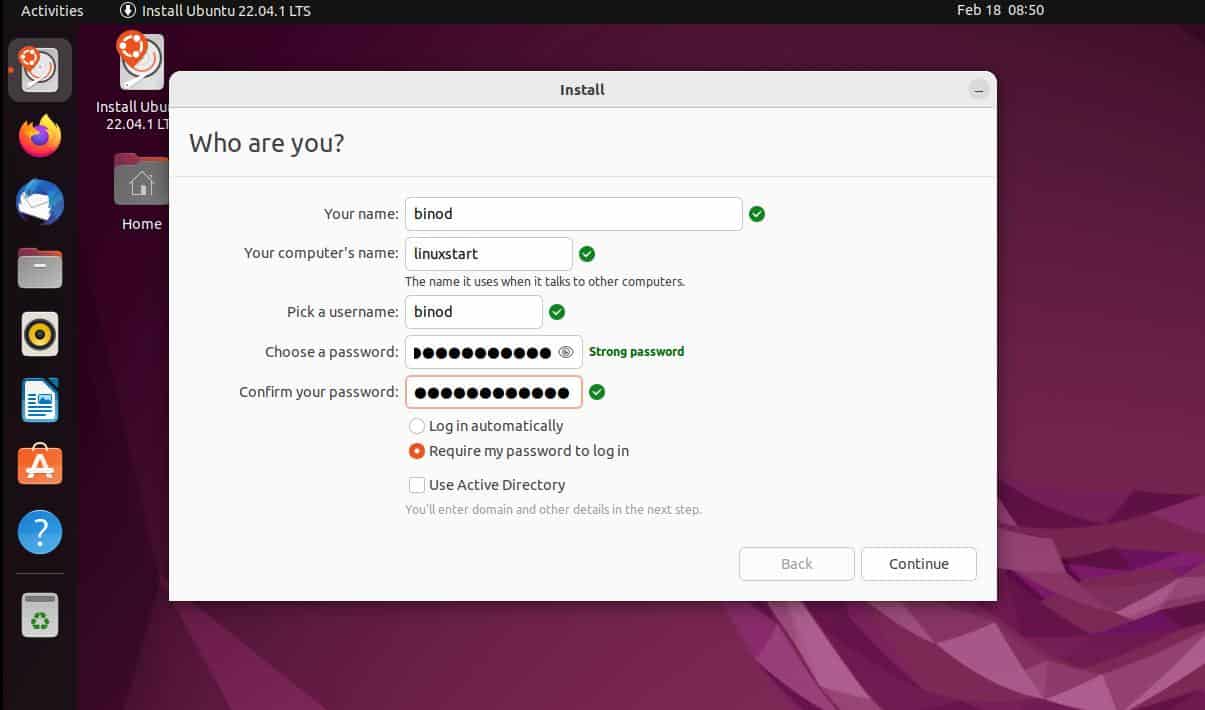The image size is (1205, 710).
Task: Open the Files manager in dock
Action: click(40, 268)
